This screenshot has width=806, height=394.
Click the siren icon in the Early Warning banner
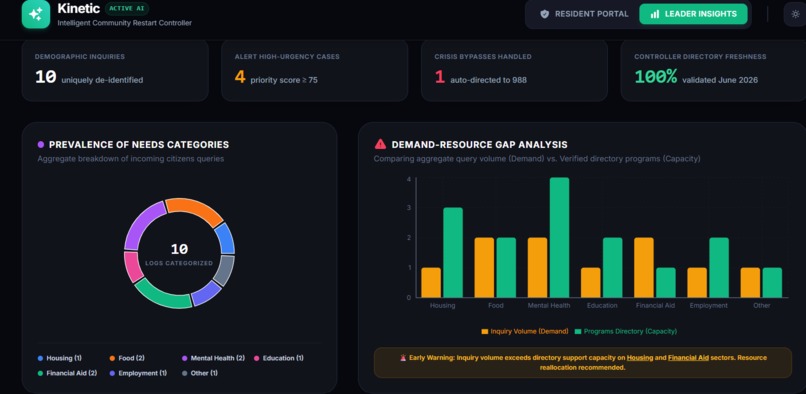click(403, 357)
